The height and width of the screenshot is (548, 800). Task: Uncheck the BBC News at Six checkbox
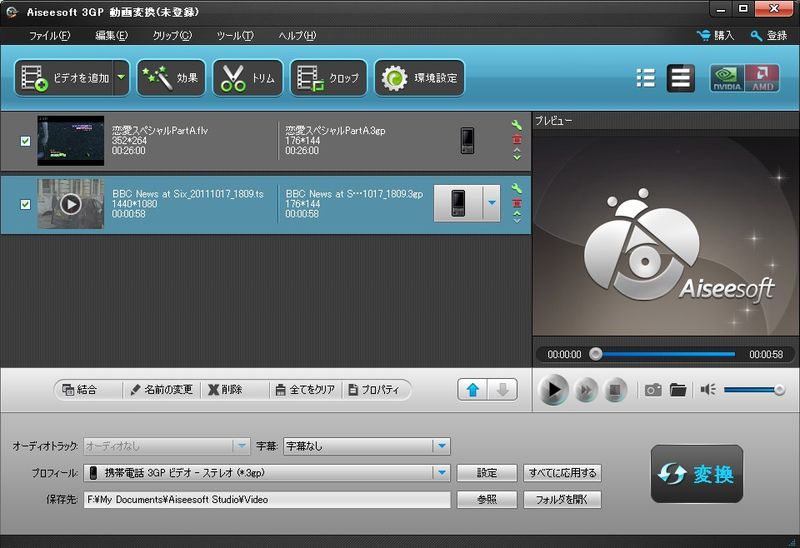tap(25, 204)
